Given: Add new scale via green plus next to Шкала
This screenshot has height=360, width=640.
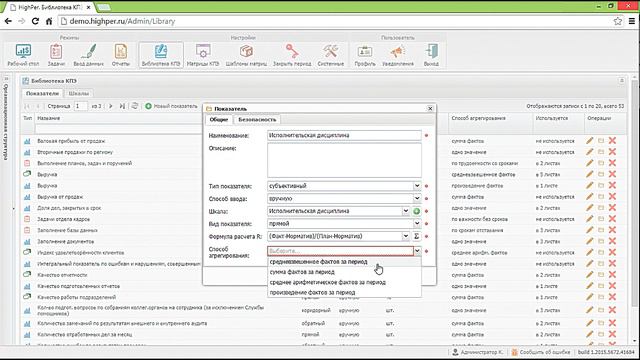Looking at the screenshot, I should (416, 211).
